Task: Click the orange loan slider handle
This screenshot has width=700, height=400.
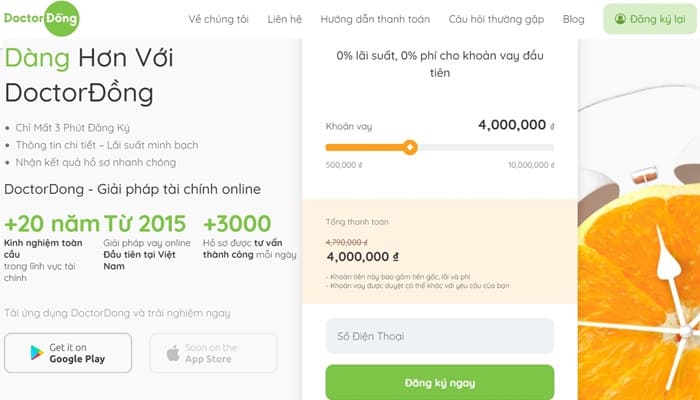Action: (x=409, y=147)
